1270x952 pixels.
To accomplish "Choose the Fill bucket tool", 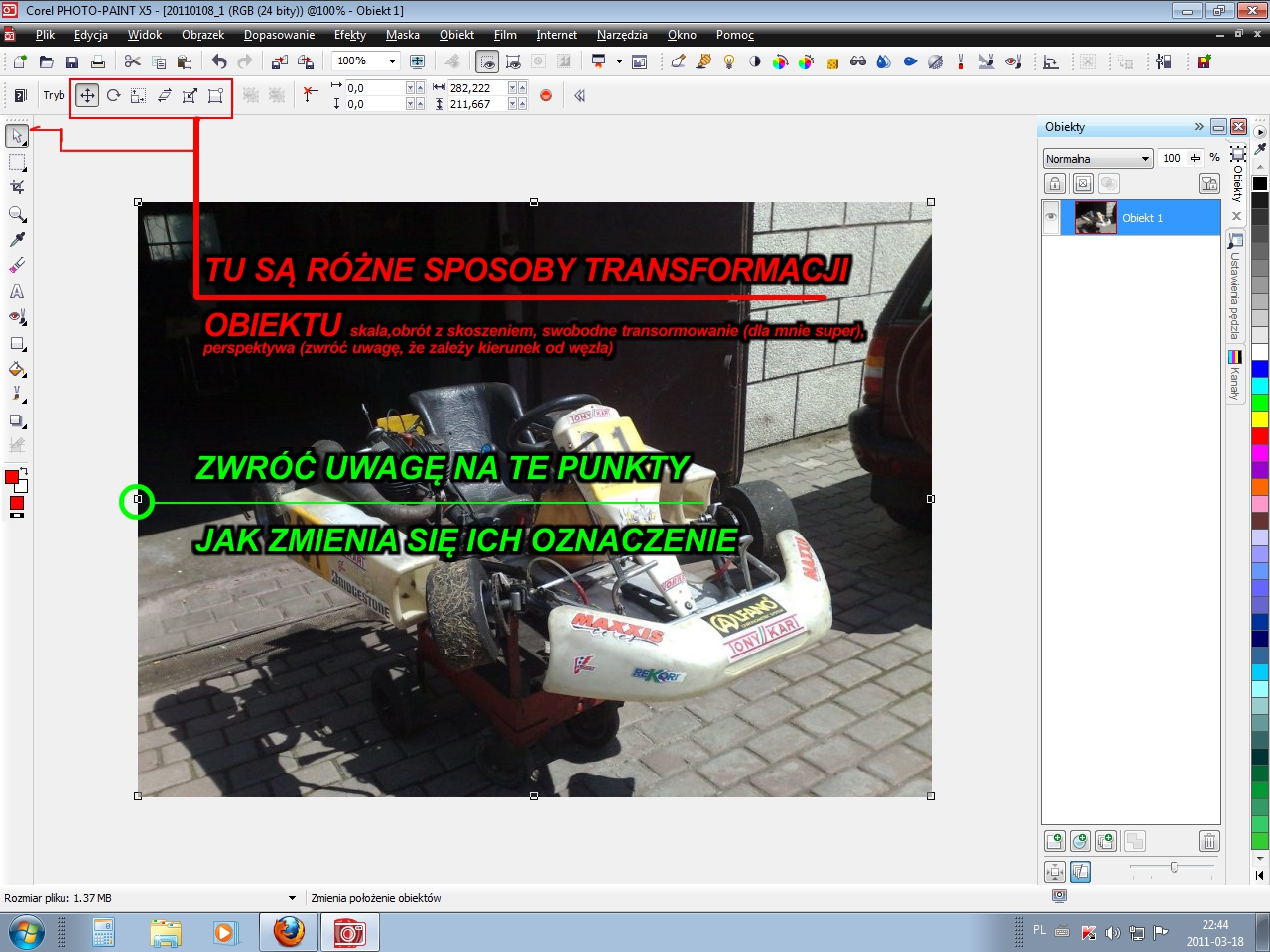I will 17,370.
